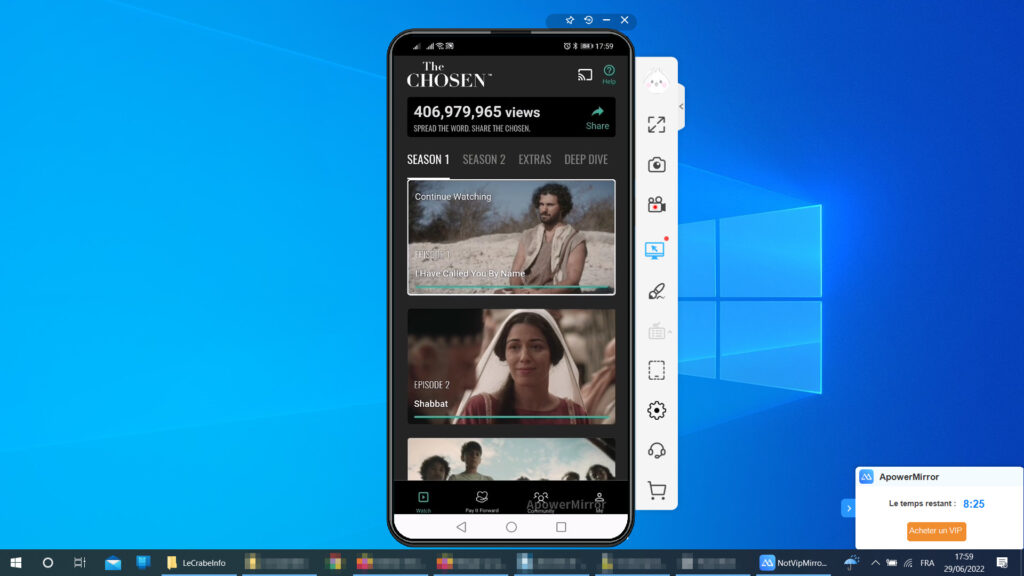Collapse the ApowerMirror side toolbar
The image size is (1024, 576).
click(681, 106)
